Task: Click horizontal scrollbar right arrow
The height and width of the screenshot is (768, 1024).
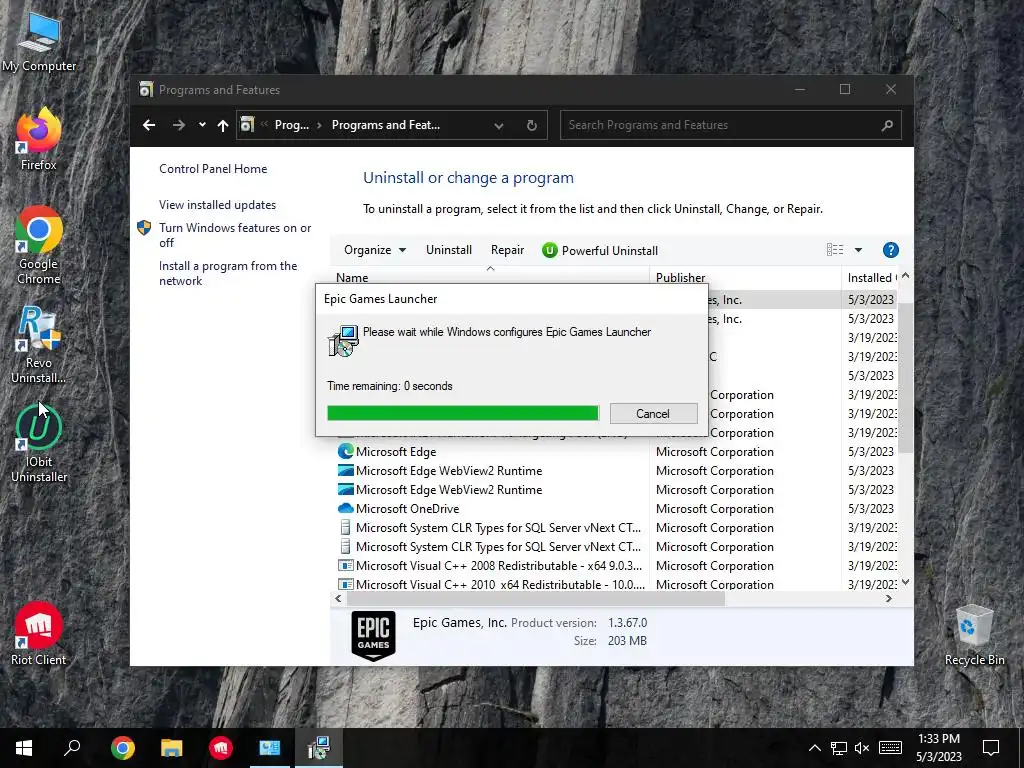Action: [x=889, y=598]
